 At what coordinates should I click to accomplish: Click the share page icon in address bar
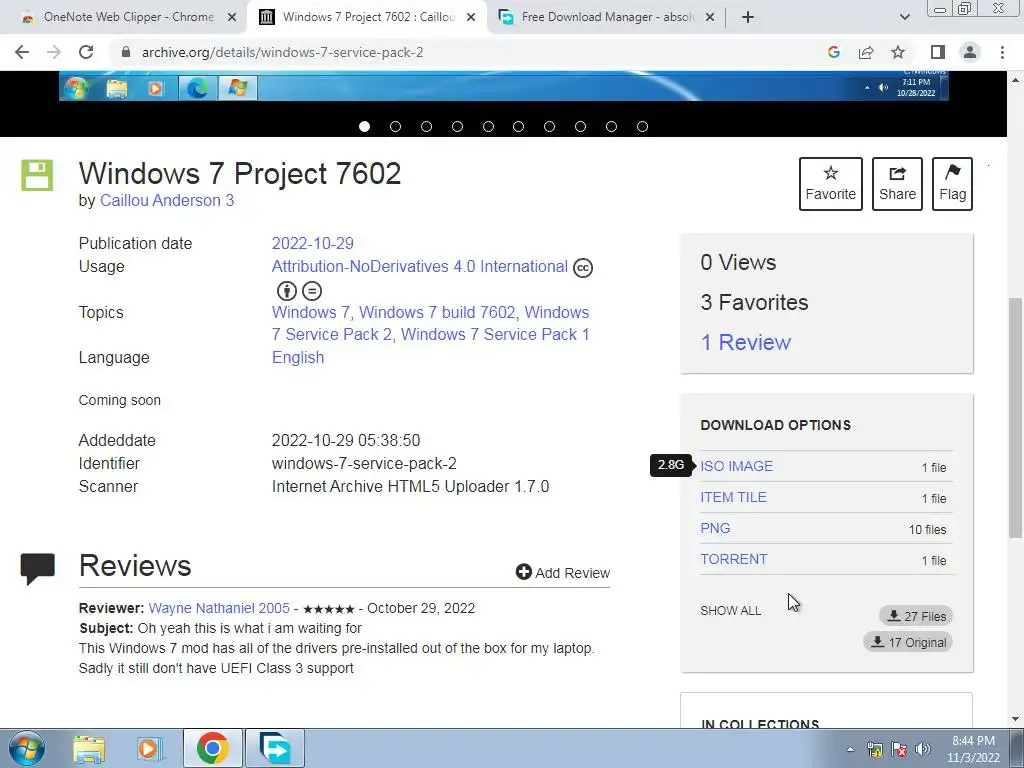(x=866, y=52)
